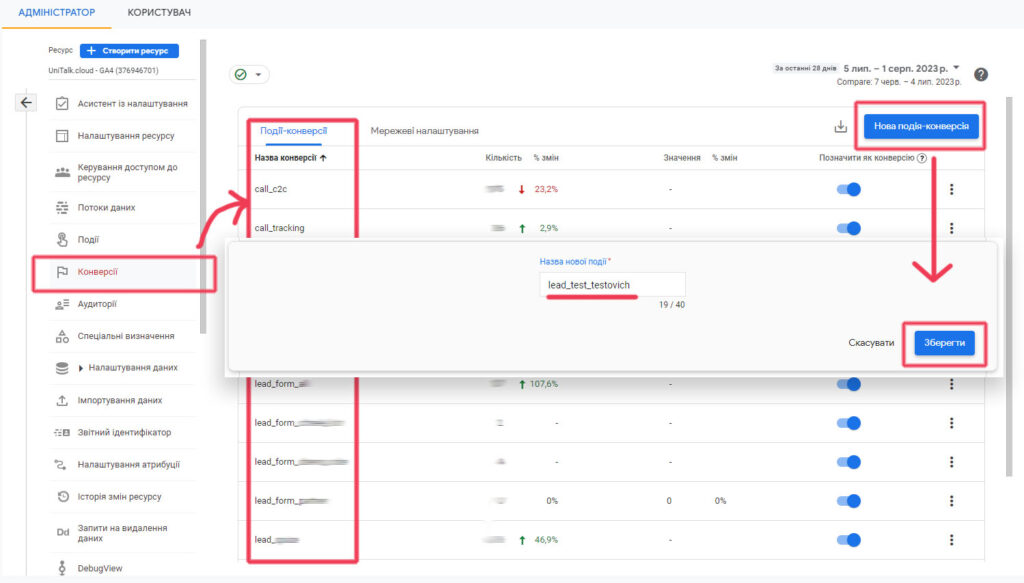Viewport: 1024px width, 583px height.
Task: Click the Конверсії flag icon
Action: point(61,272)
